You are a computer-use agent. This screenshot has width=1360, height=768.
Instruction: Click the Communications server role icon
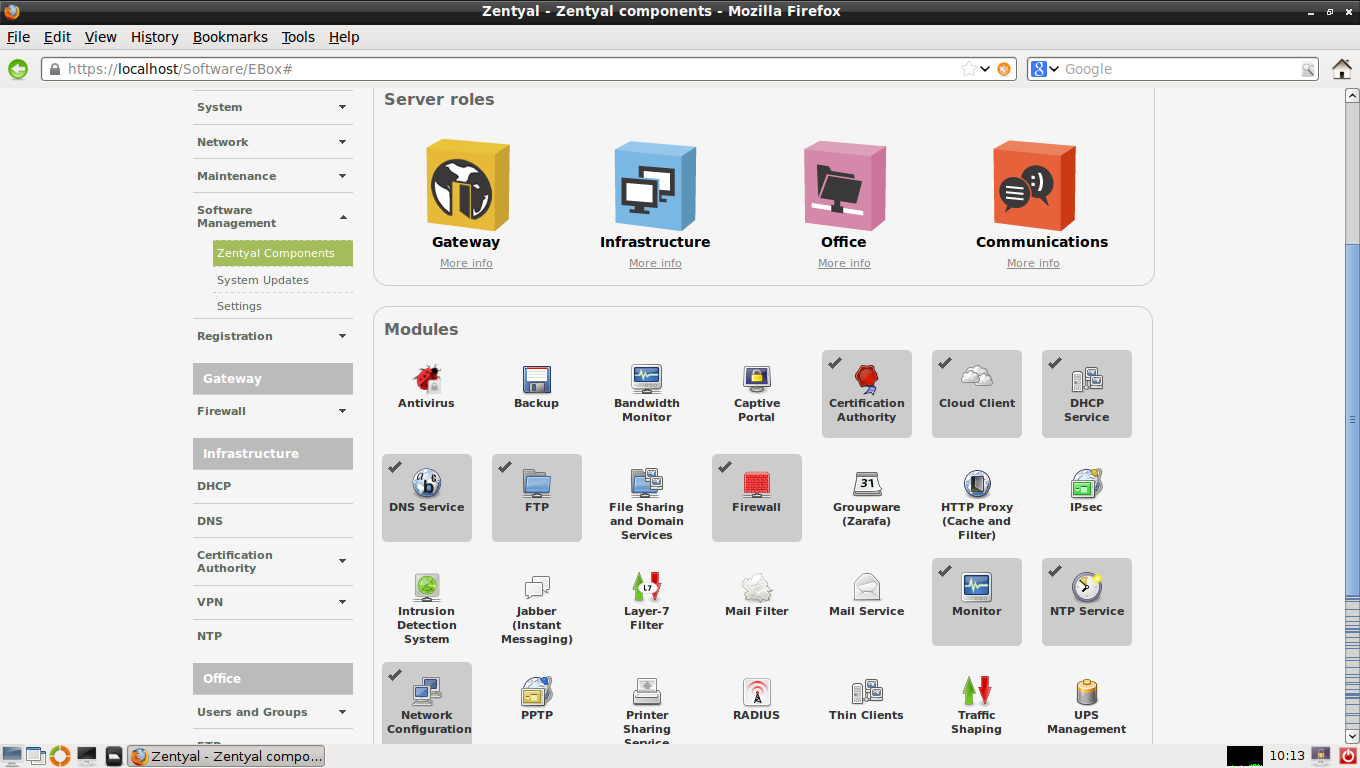click(1033, 185)
